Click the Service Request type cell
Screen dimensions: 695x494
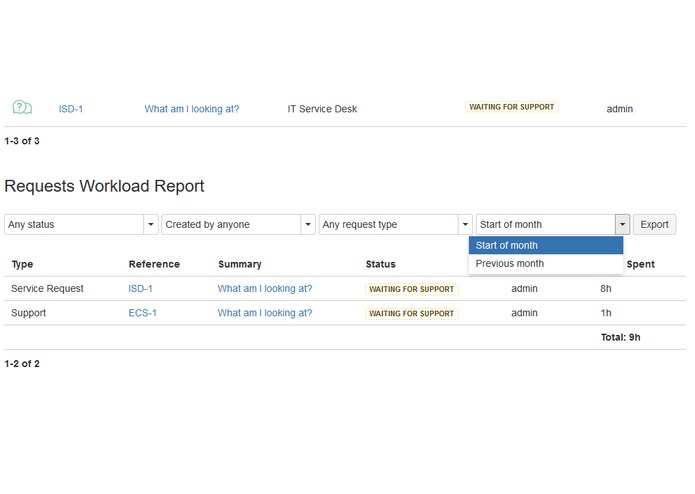point(47,289)
